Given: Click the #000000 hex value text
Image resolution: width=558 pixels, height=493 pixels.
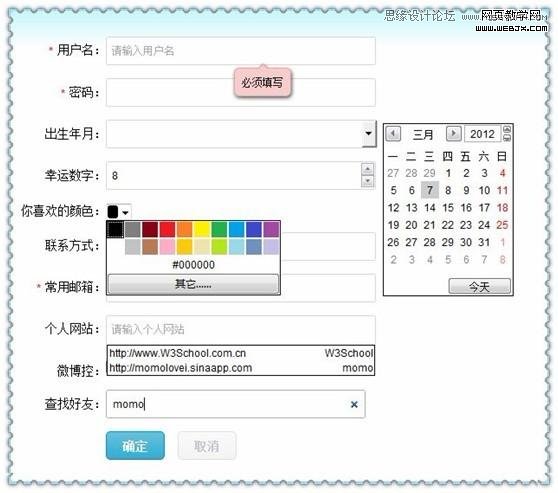Looking at the screenshot, I should click(193, 265).
